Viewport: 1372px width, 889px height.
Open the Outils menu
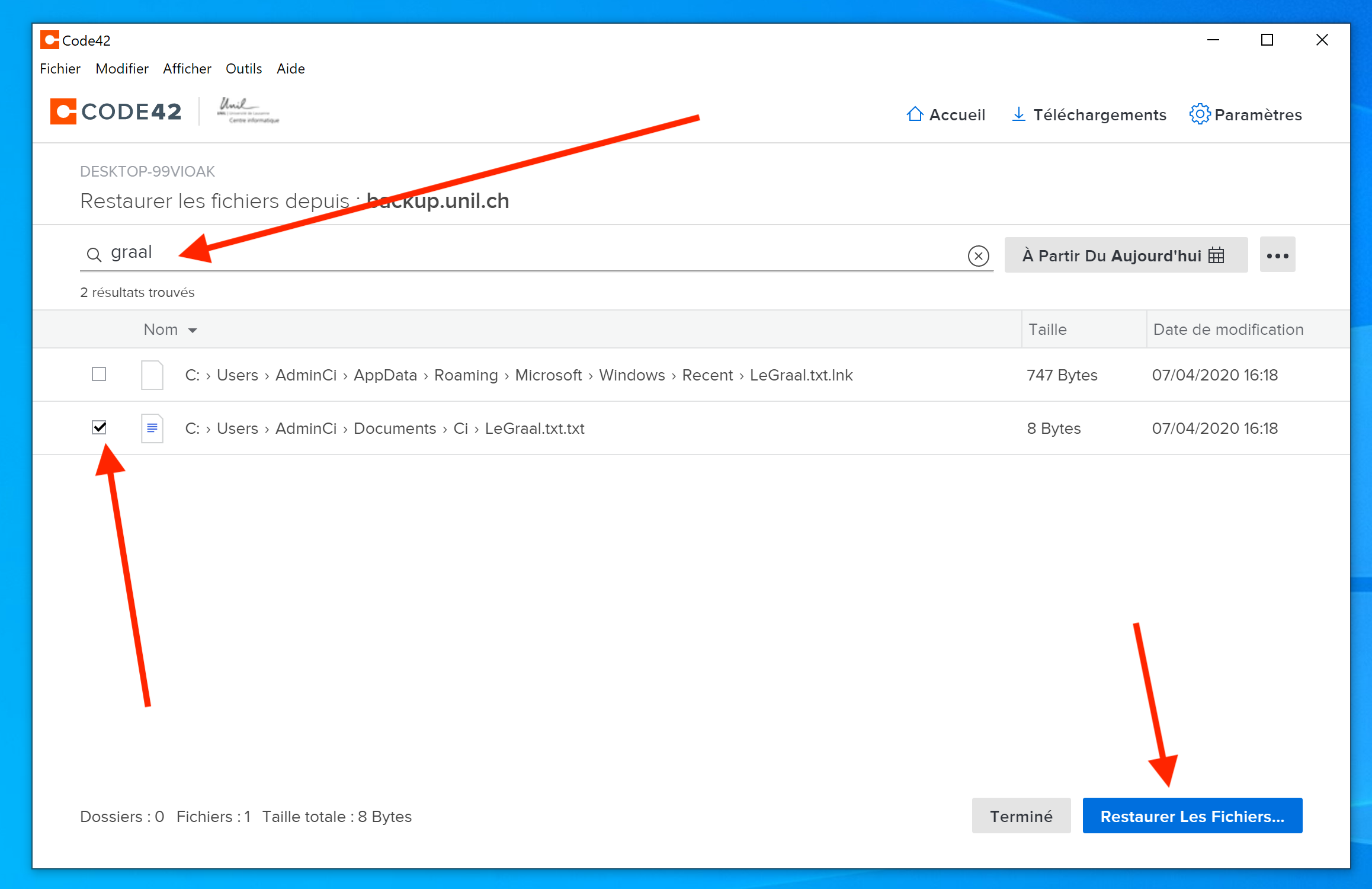[x=243, y=69]
